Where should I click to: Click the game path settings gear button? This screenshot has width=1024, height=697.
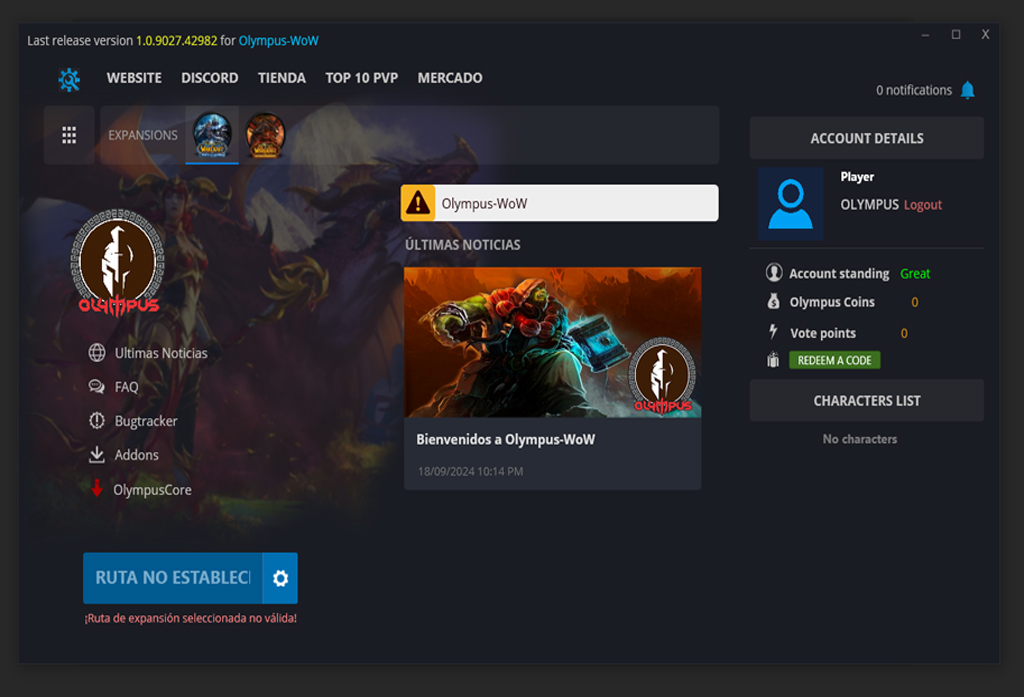click(x=280, y=578)
